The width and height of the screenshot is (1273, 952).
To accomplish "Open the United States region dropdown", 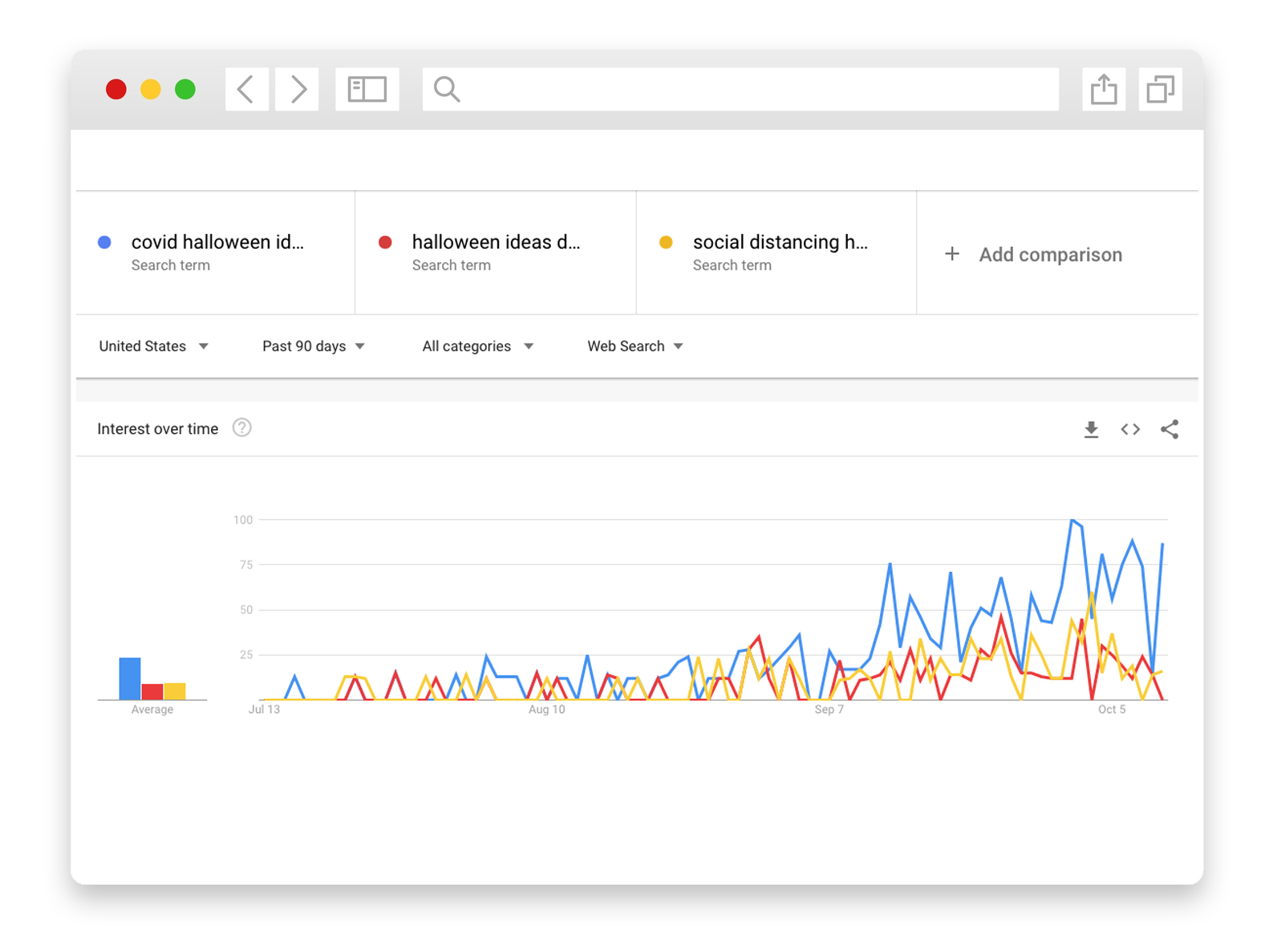I will (x=153, y=346).
